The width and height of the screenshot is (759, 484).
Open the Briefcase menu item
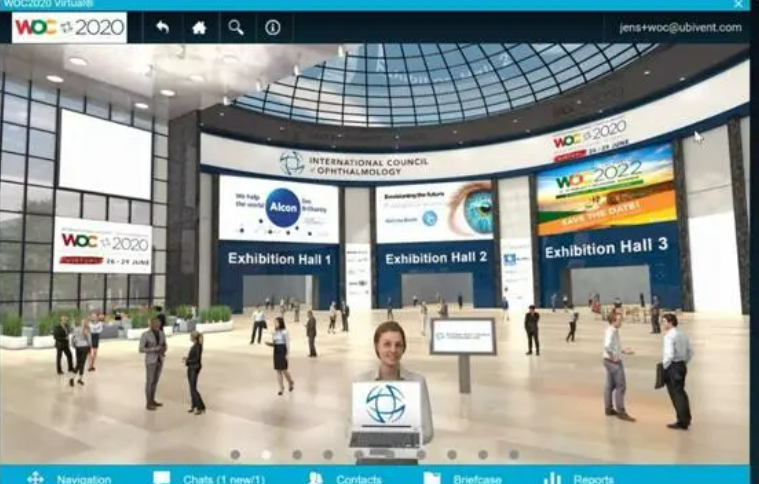[x=476, y=479]
